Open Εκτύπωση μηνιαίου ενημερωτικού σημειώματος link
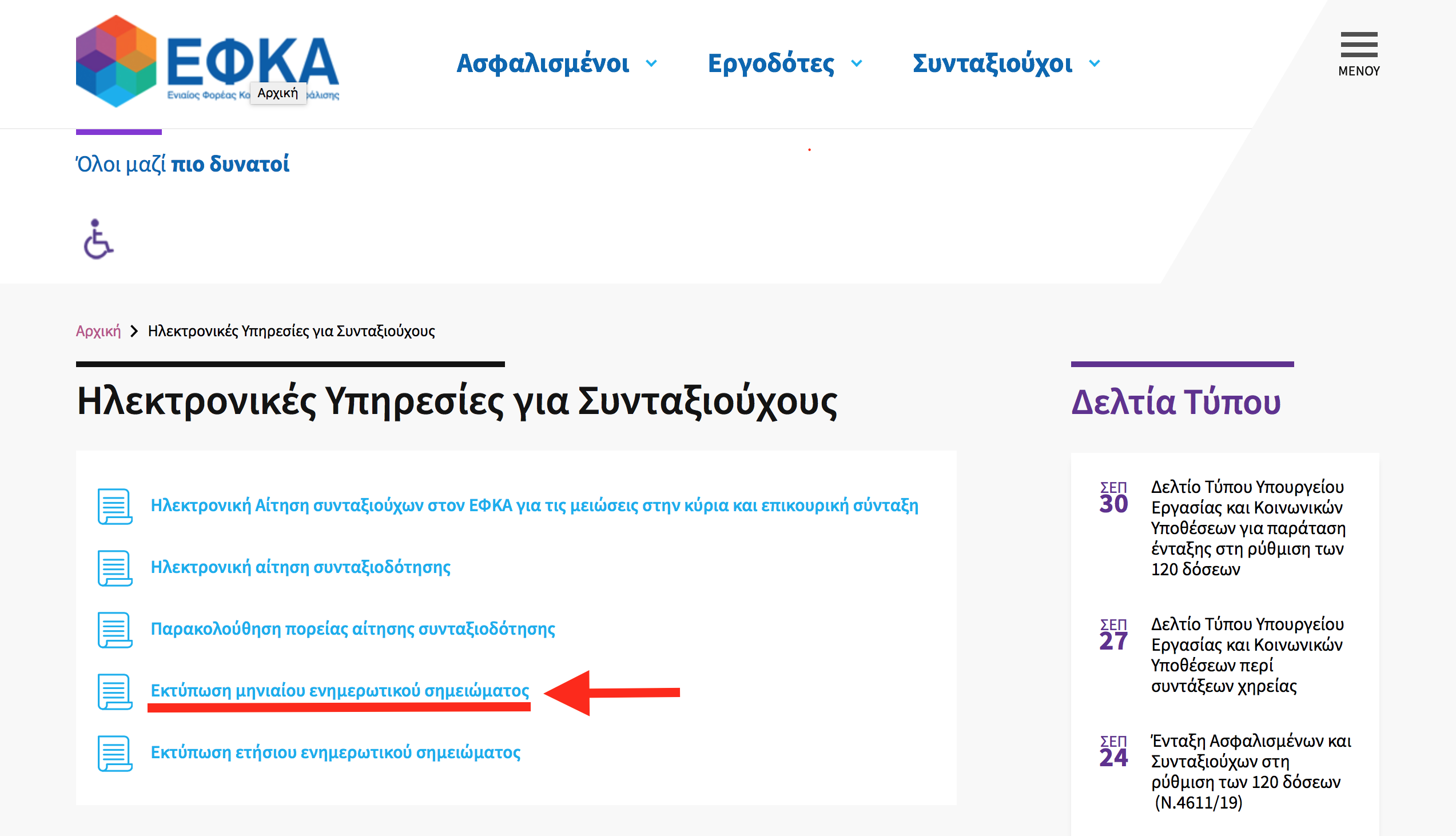Screen dimensions: 1456x836 tap(339, 690)
